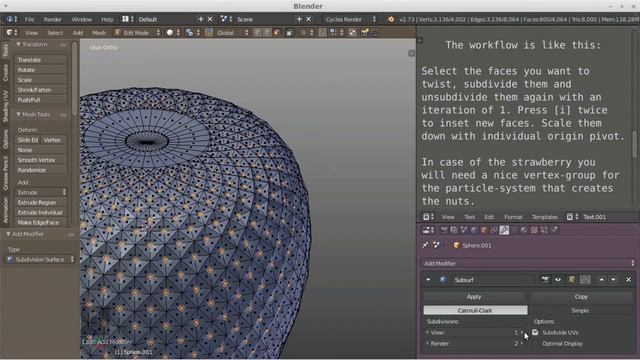Click the Push/Pull button
Viewport: 640px width, 360px height.
41,100
